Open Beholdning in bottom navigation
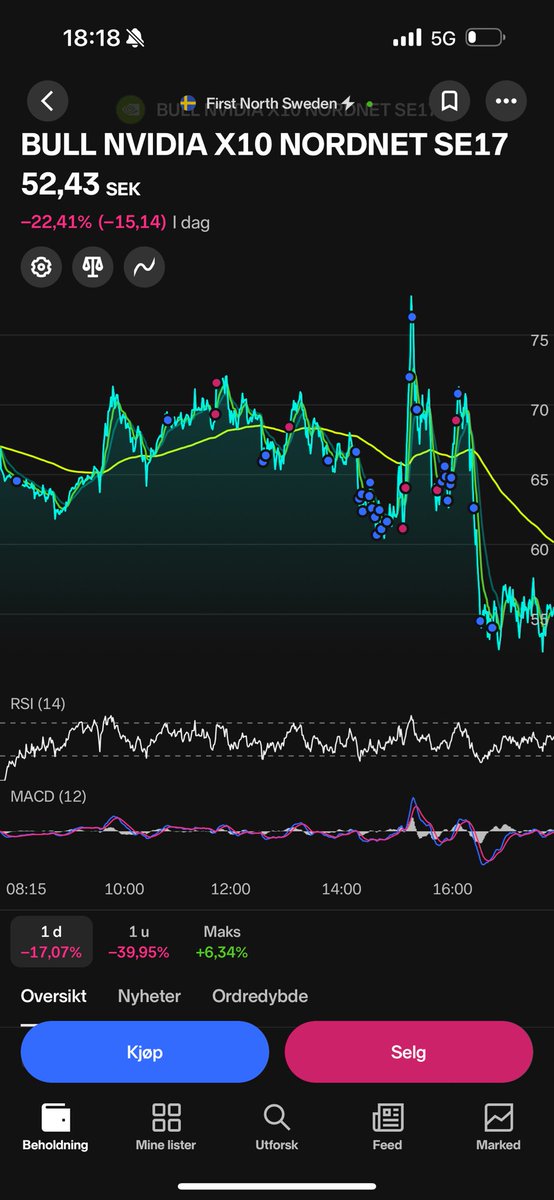Image resolution: width=554 pixels, height=1200 pixels. [55, 1127]
